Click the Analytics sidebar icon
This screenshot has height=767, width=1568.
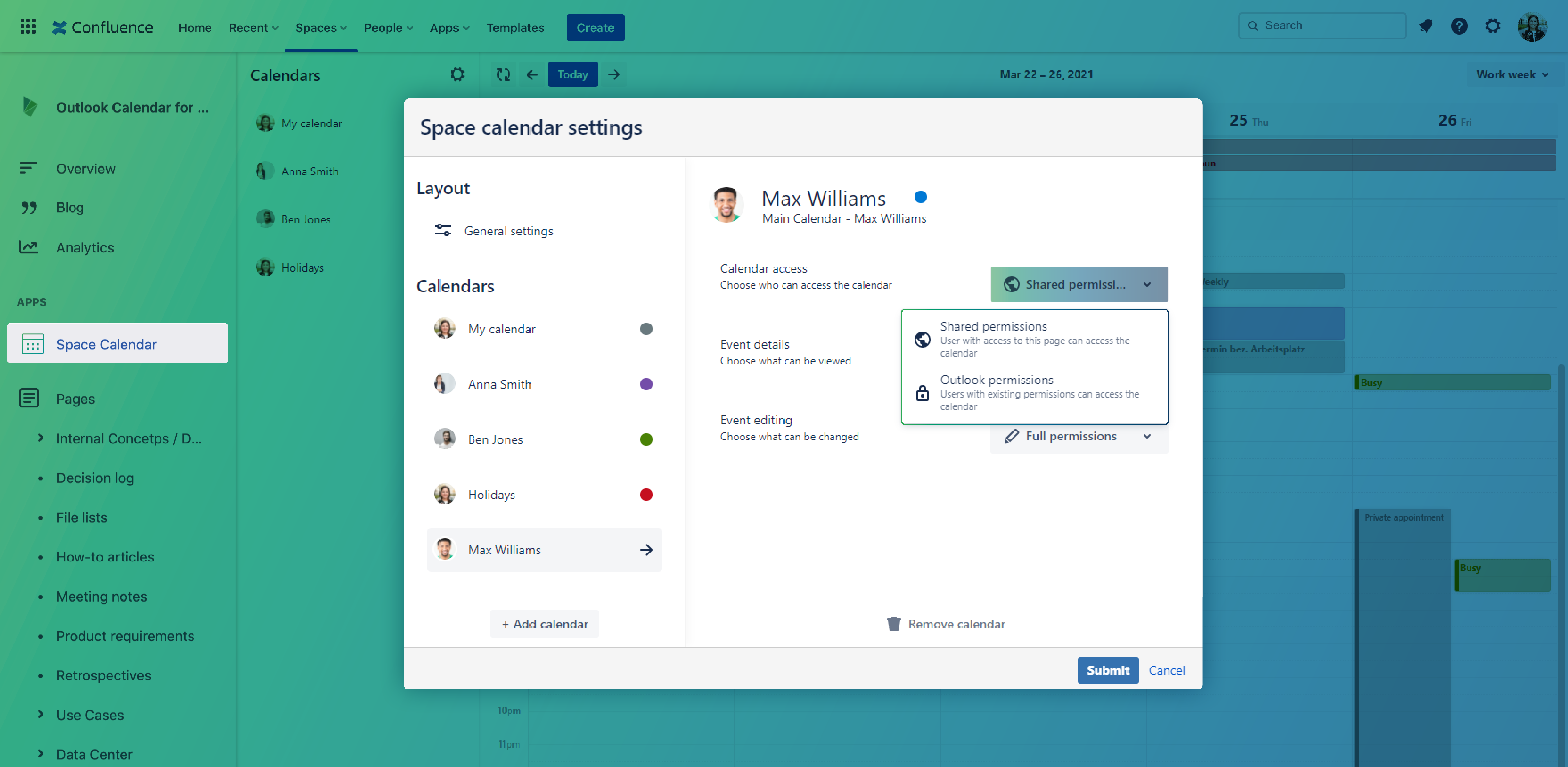(x=29, y=246)
